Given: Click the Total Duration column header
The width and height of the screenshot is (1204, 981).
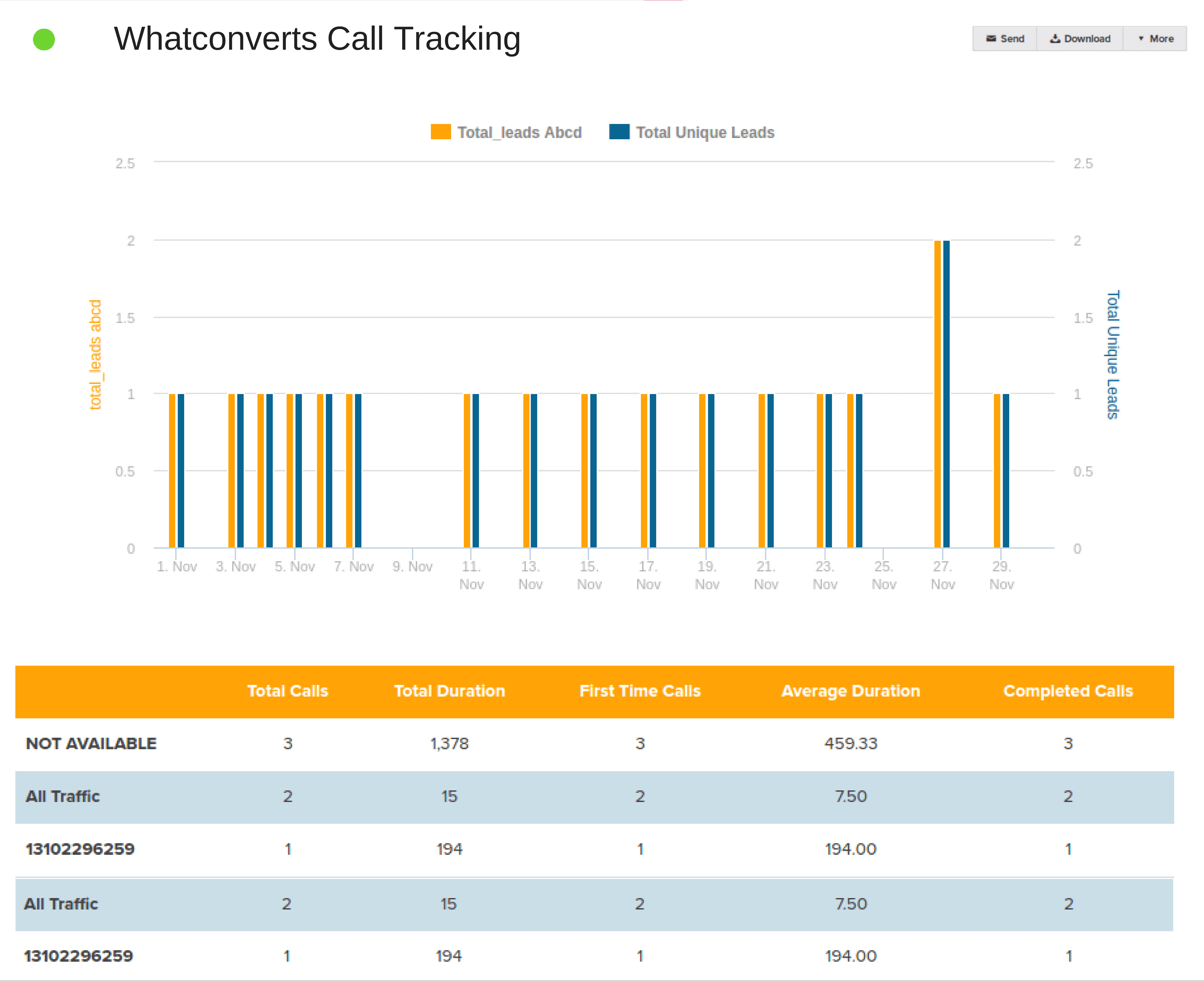Looking at the screenshot, I should [449, 691].
